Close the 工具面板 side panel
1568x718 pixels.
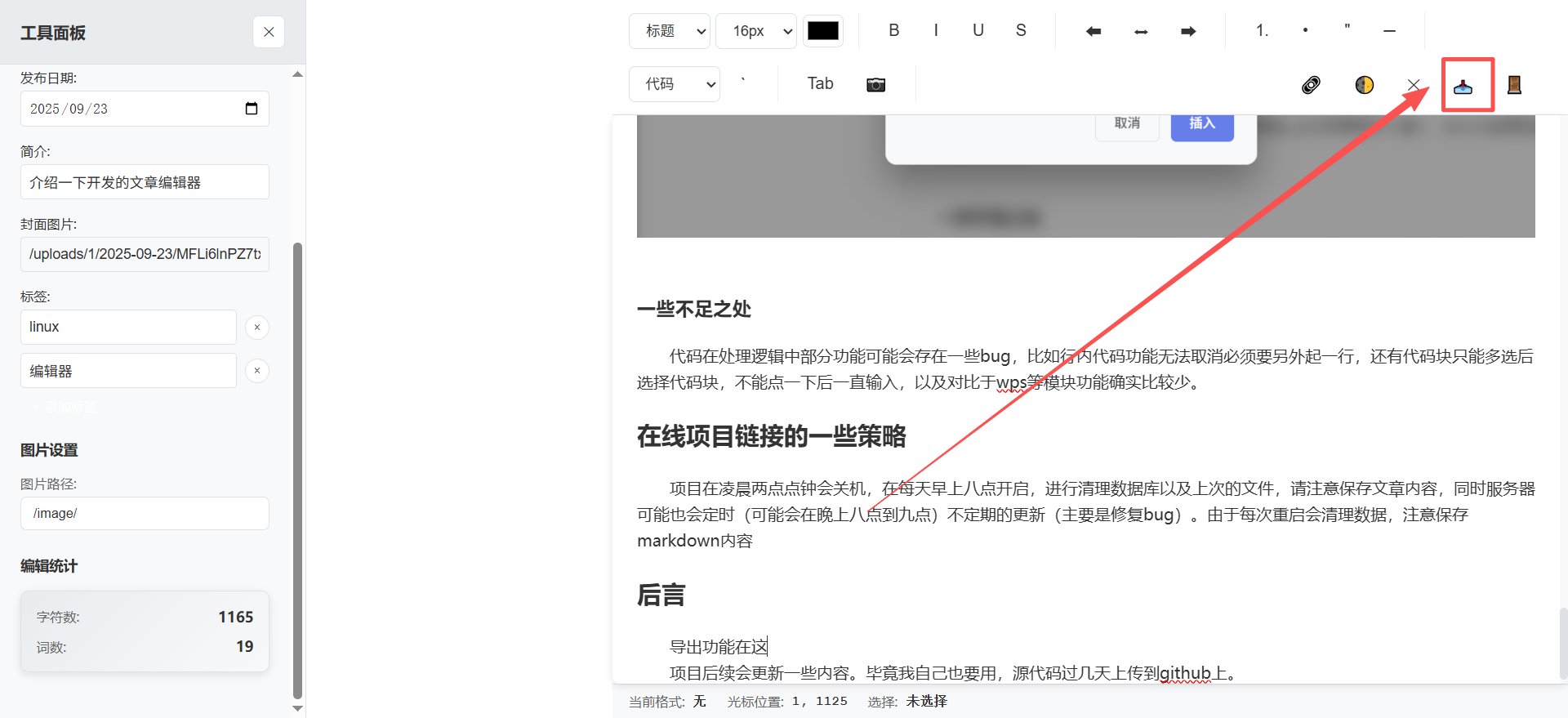tap(269, 32)
